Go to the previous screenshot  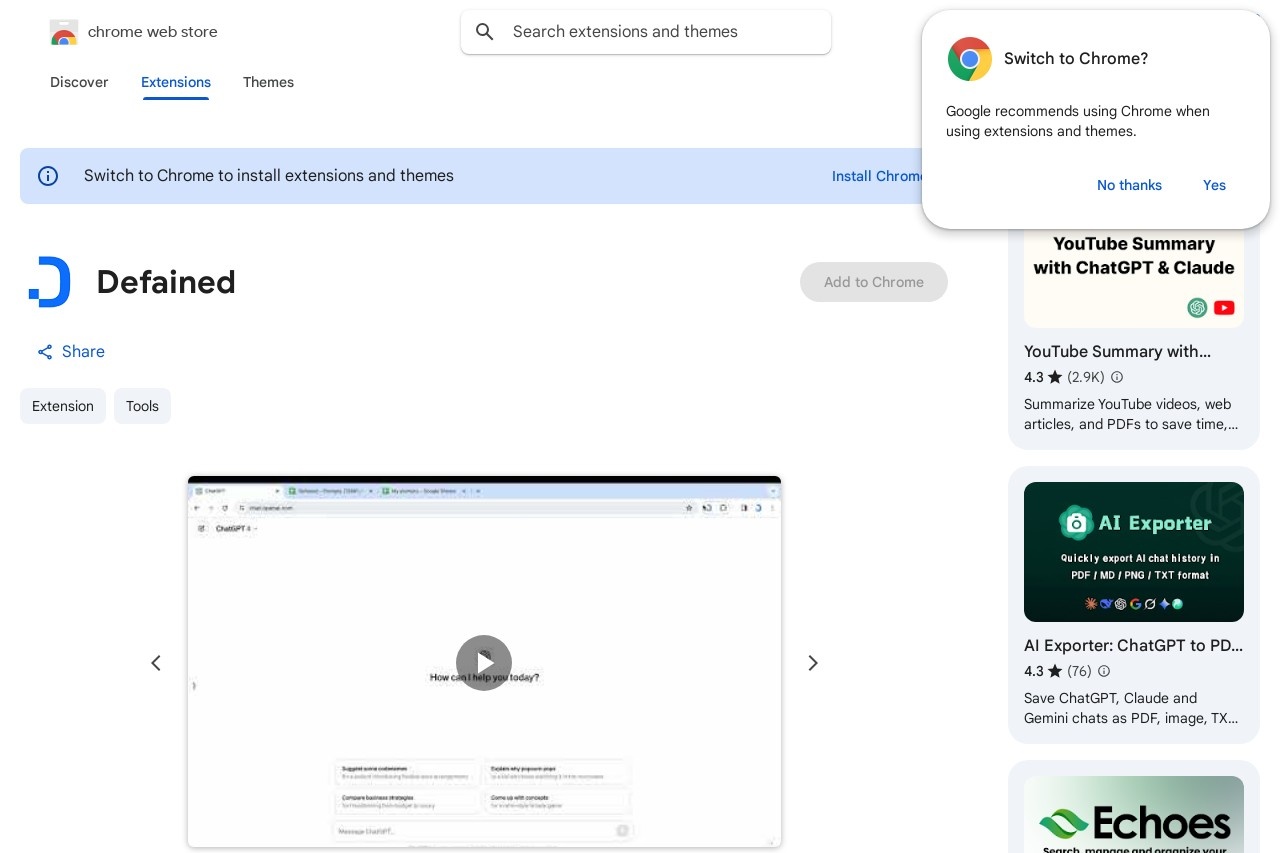(156, 663)
